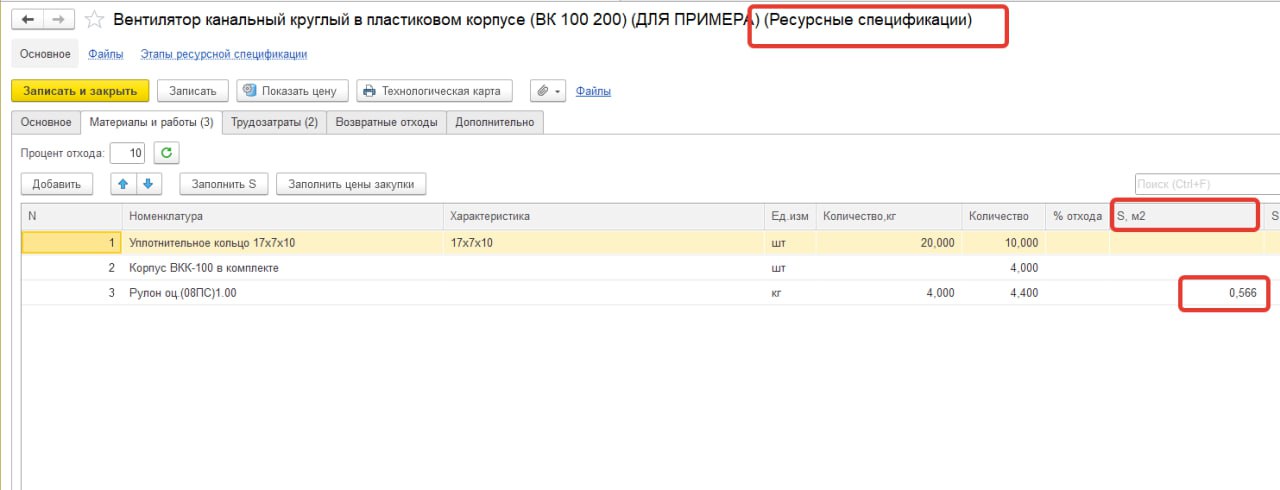Sort by the N column header
The image size is (1280, 490).
72,216
